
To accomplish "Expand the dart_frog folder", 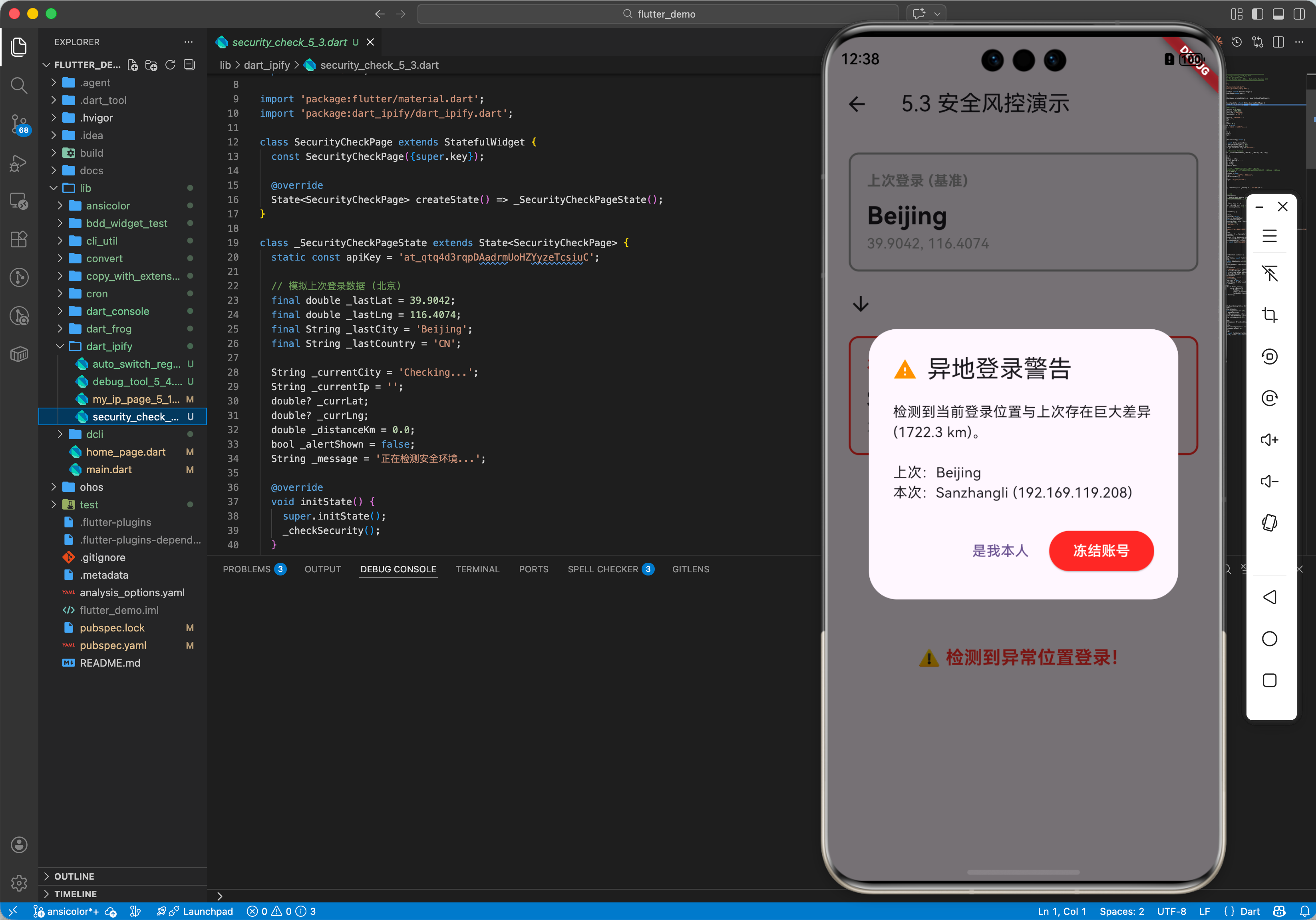I will point(109,329).
